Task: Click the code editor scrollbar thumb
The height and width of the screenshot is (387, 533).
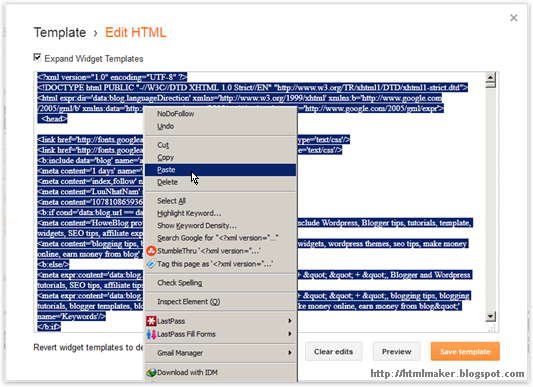Action: 490,85
